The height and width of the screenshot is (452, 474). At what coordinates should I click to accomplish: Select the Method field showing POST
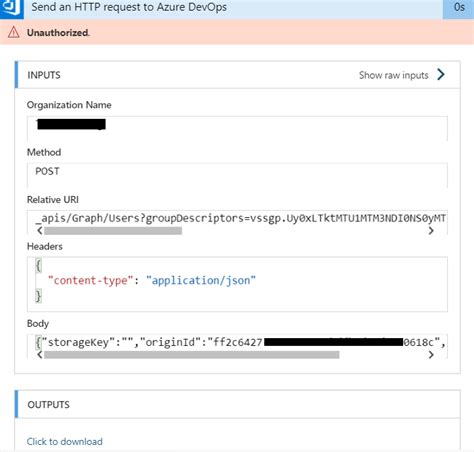(237, 175)
